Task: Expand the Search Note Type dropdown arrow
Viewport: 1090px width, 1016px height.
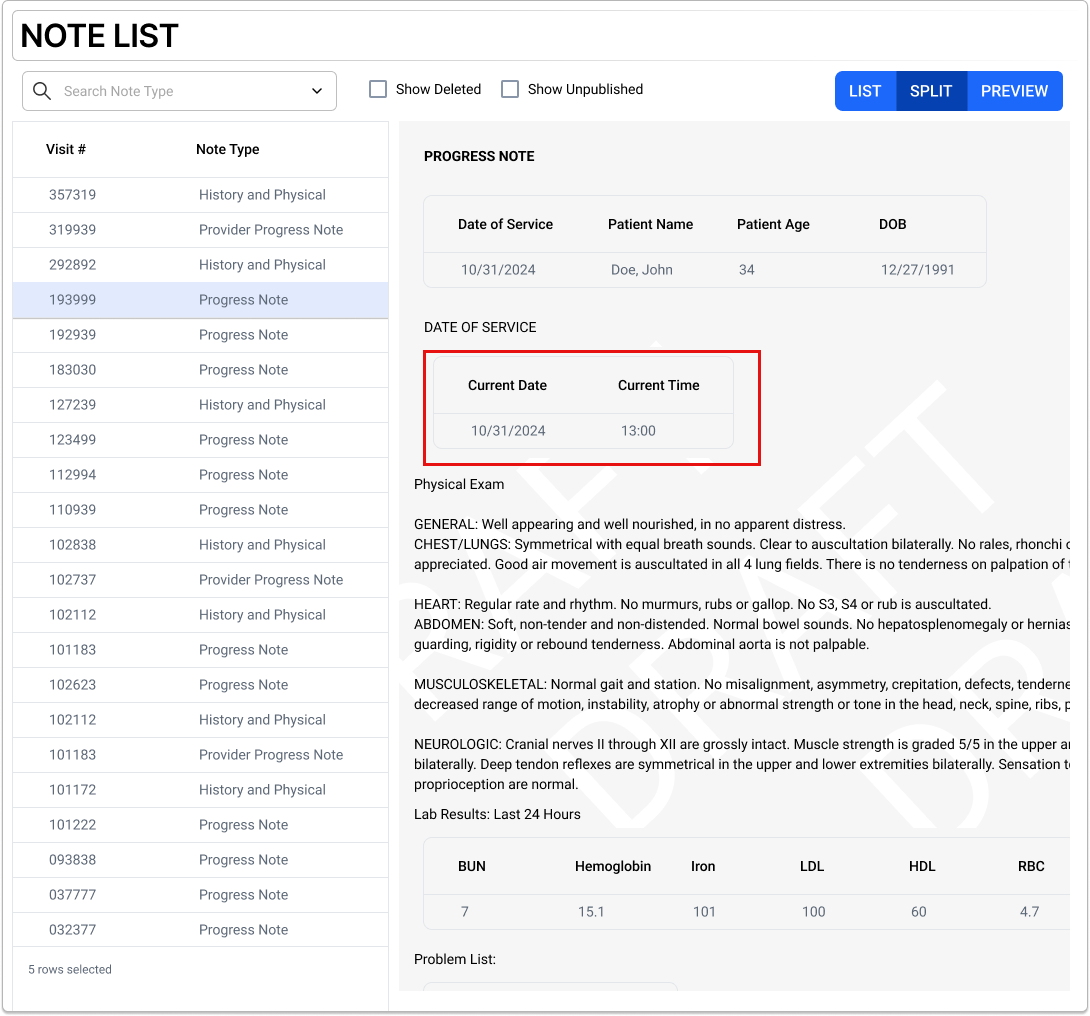Action: click(x=317, y=91)
